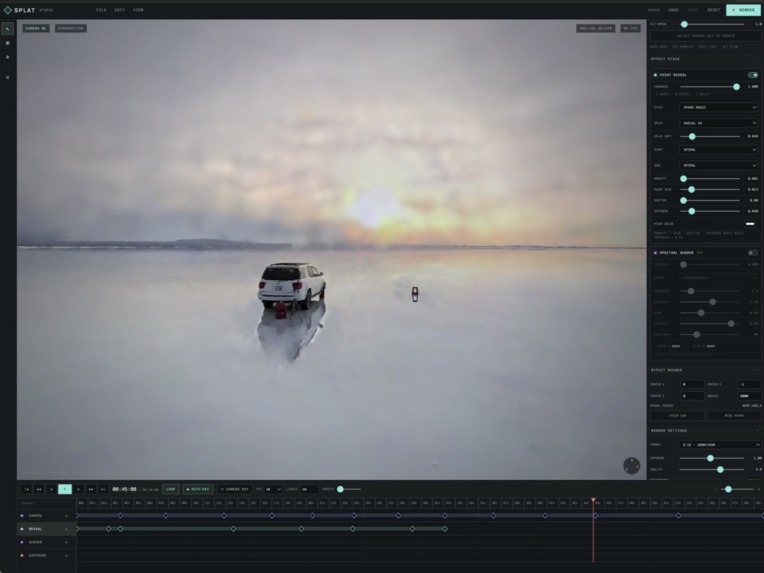This screenshot has width=764, height=573.
Task: Click the Camera Key button
Action: tap(235, 489)
